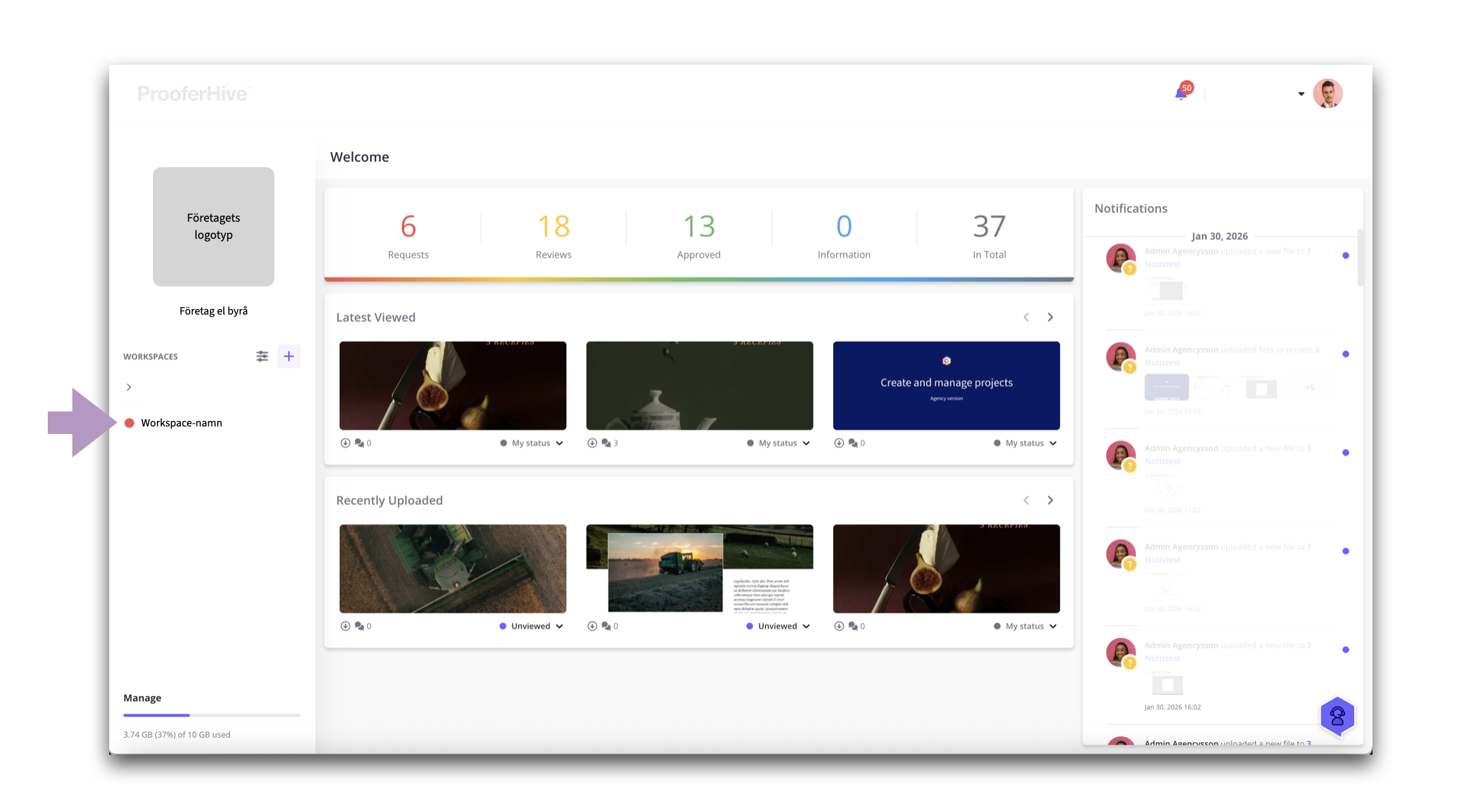Viewport: 1481px width, 812px height.
Task: Open the tractor sunset thumbnail in Recently Uploaded
Action: pyautogui.click(x=700, y=568)
